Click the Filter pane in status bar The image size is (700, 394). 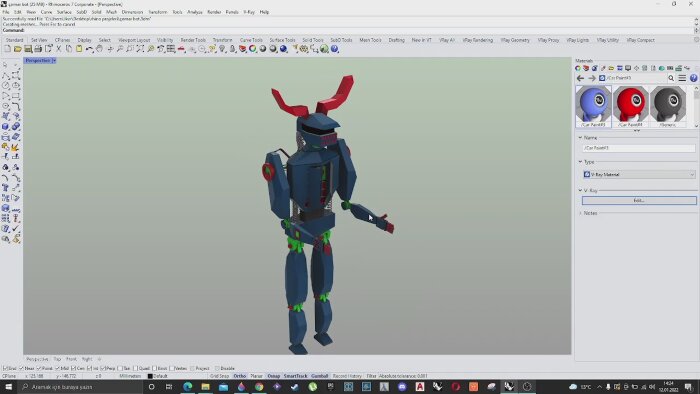pyautogui.click(x=371, y=376)
